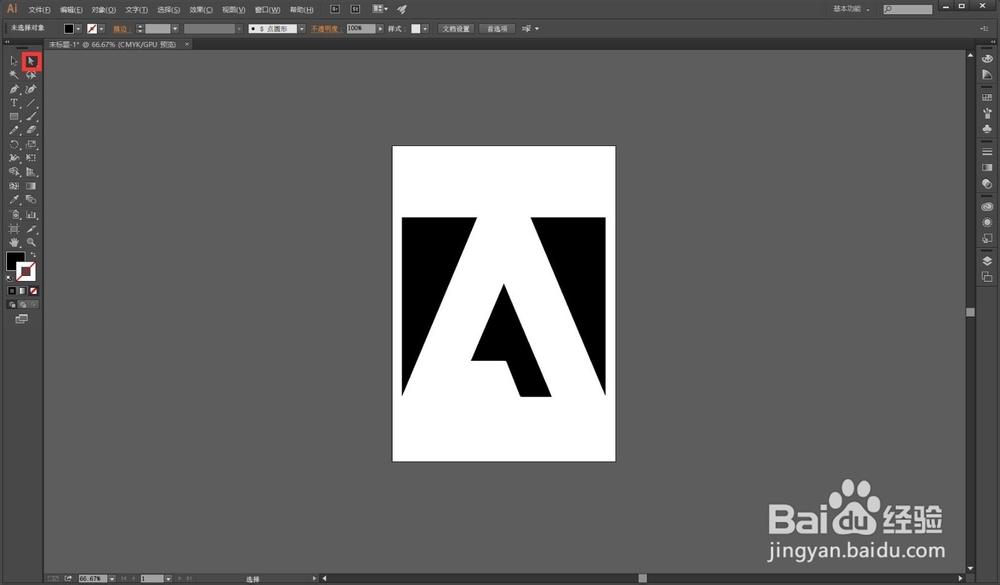This screenshot has width=1000, height=585.
Task: Select the Rotate tool
Action: click(x=13, y=144)
